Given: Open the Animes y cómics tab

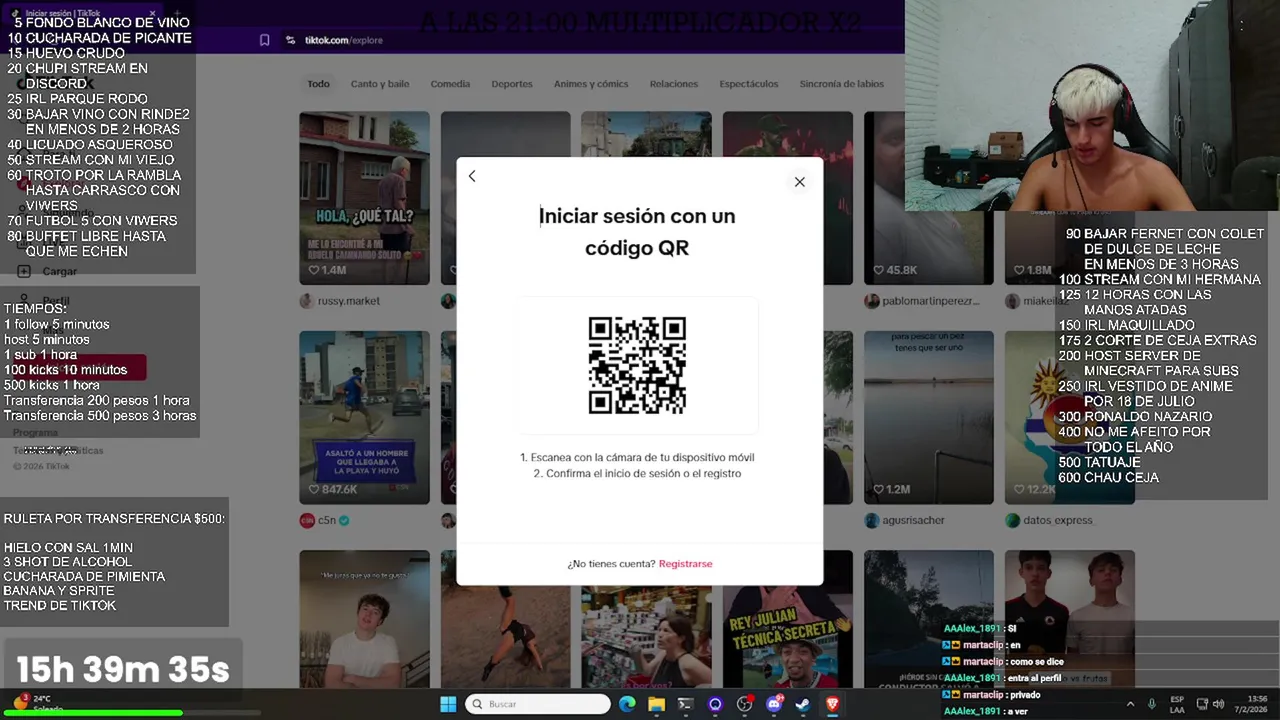Looking at the screenshot, I should [591, 84].
